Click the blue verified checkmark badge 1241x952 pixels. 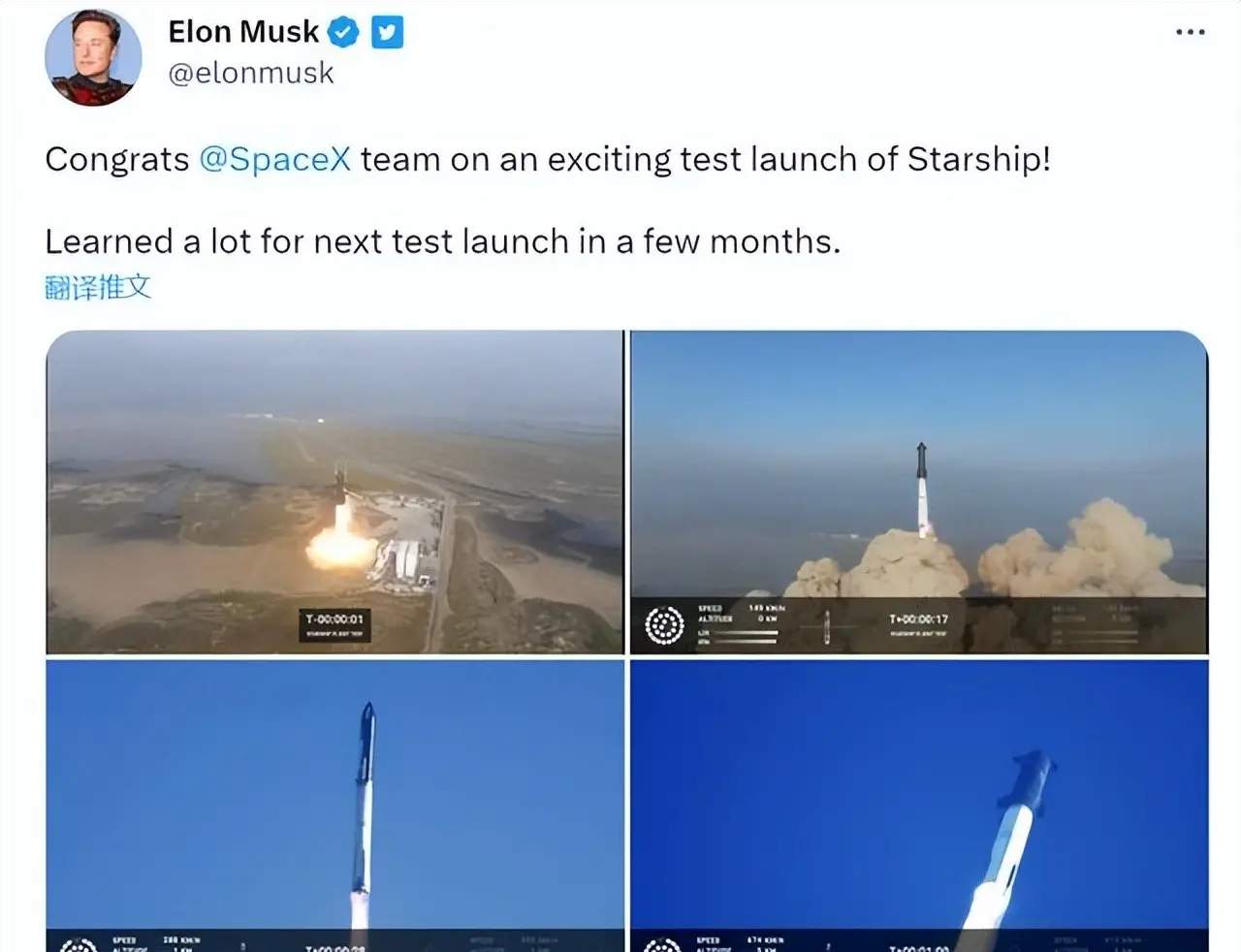tap(342, 32)
